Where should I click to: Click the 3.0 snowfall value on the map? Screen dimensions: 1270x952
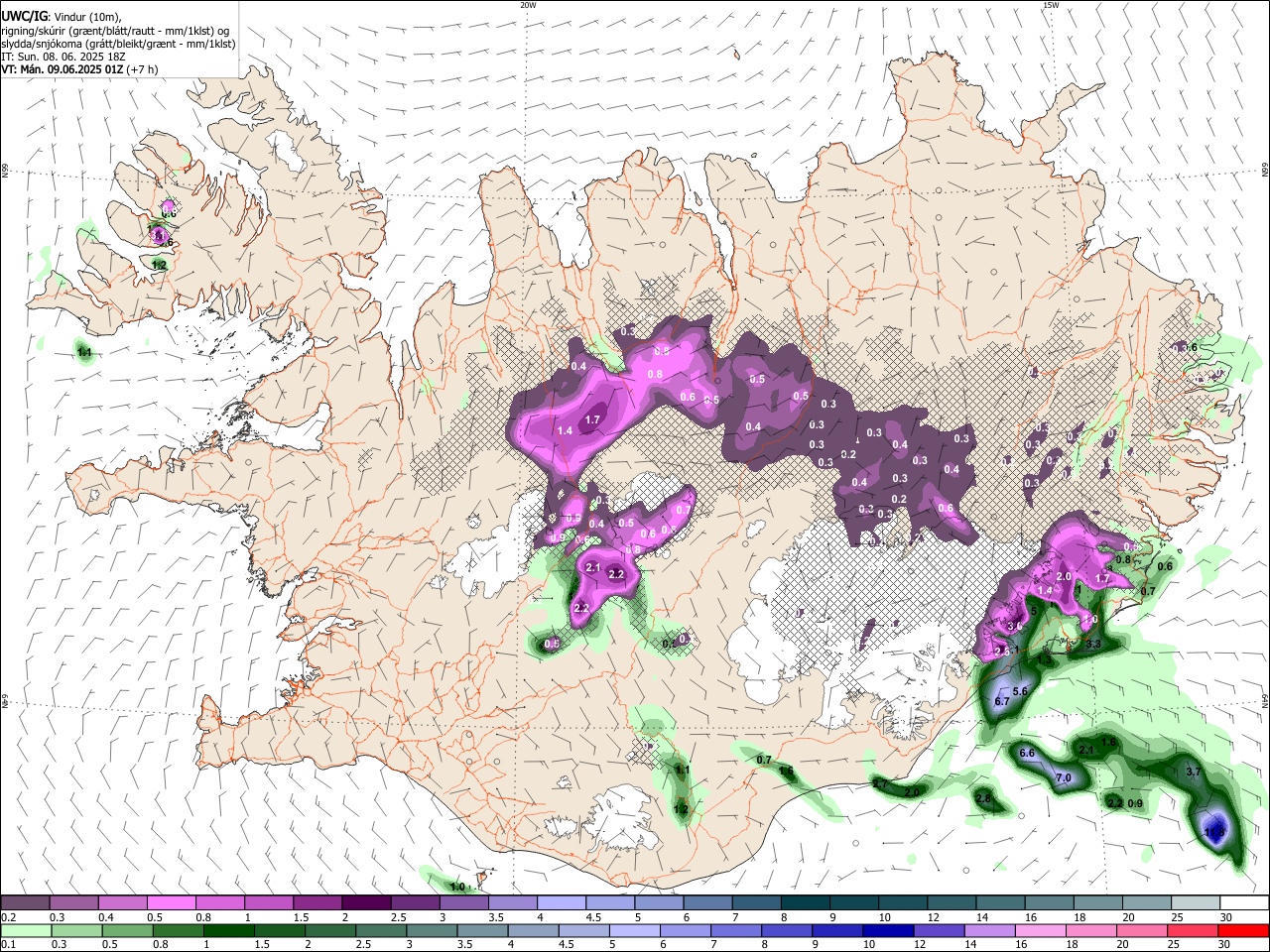(1014, 627)
